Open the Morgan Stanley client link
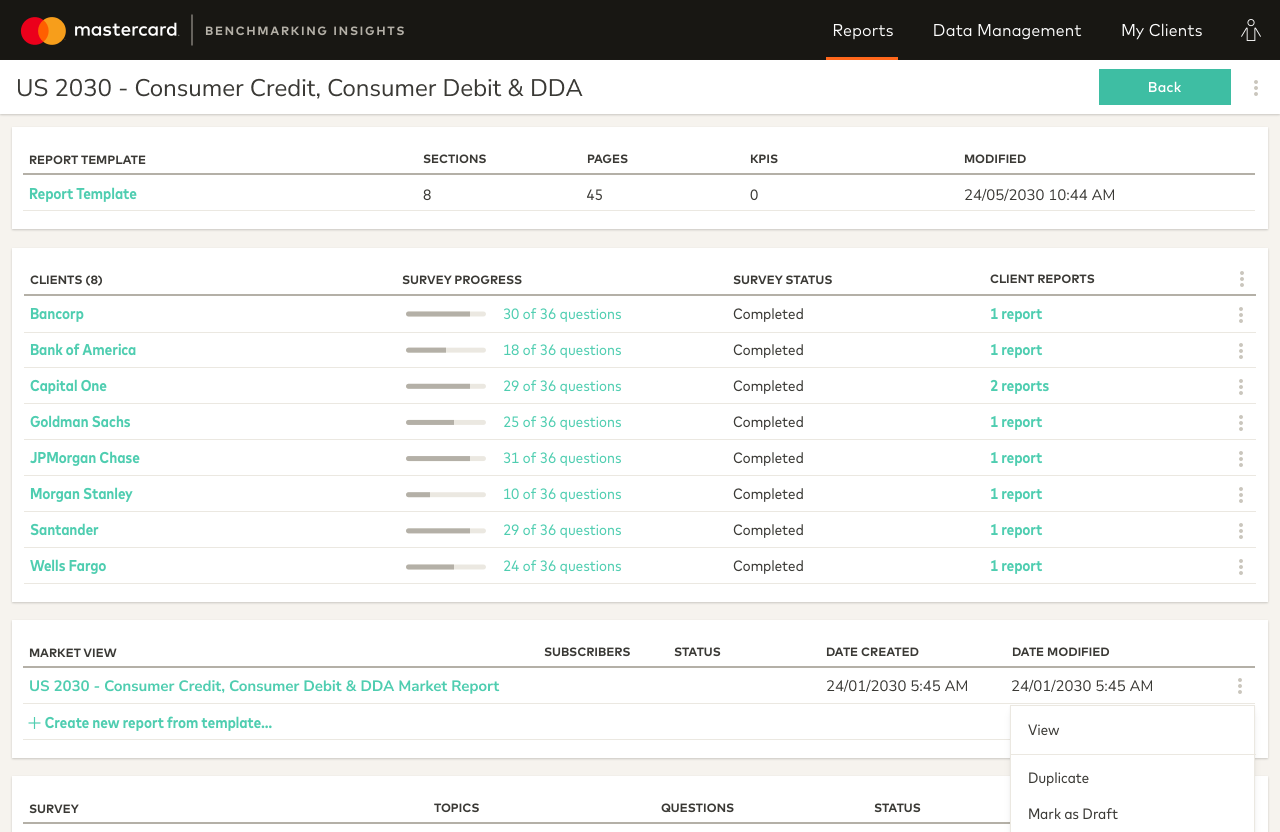1280x832 pixels. 81,494
